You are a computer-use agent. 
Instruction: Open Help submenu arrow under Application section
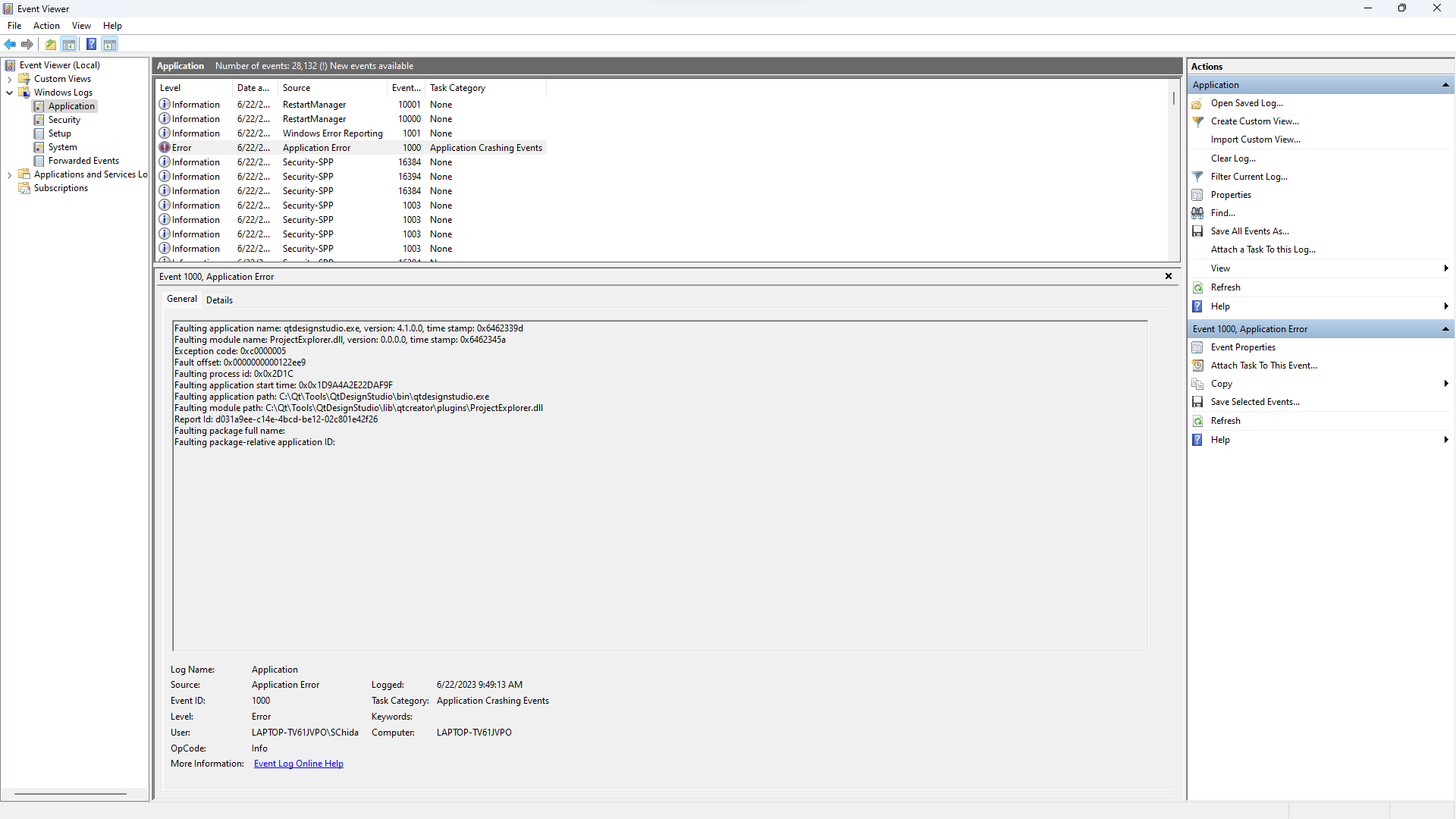pos(1446,306)
